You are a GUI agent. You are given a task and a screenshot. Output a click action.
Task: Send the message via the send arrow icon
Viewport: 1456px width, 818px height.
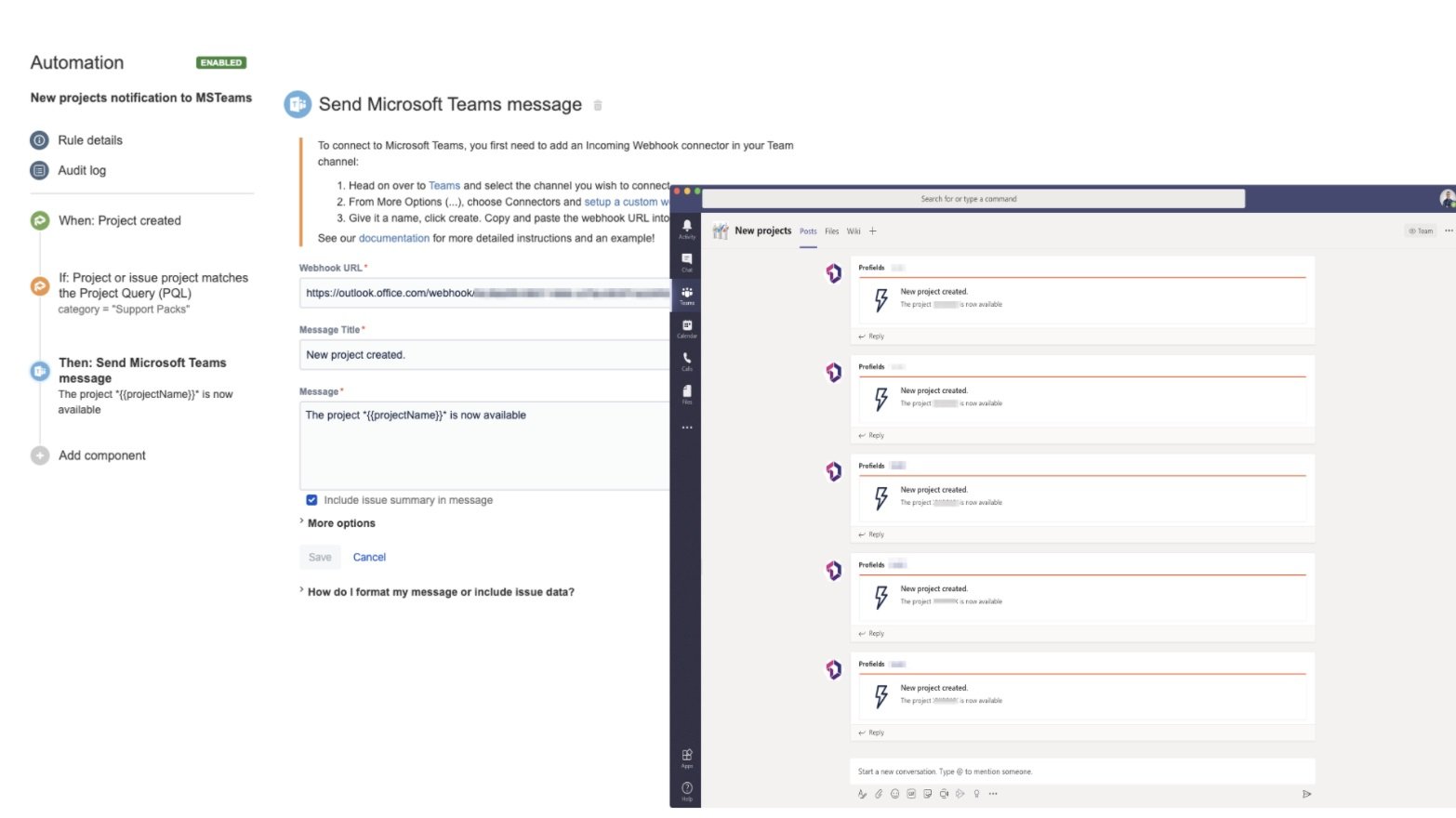tap(1306, 794)
